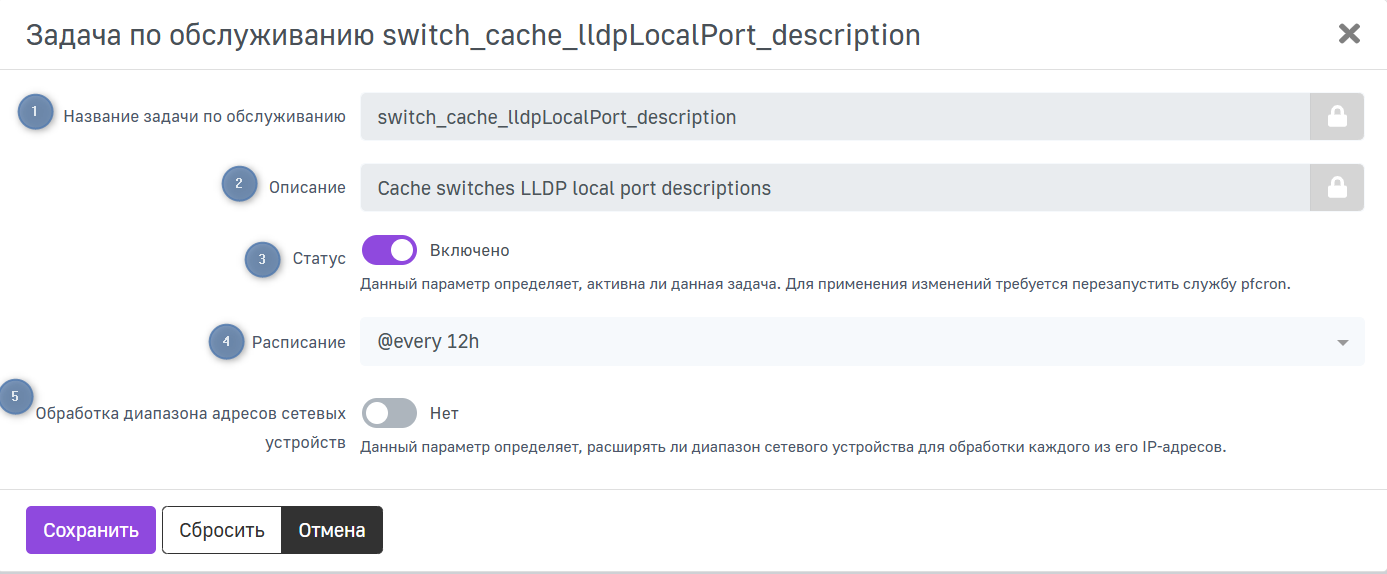Click the caret arrow of the schedule dropdown
Screen dimensions: 1387x574
1342,343
